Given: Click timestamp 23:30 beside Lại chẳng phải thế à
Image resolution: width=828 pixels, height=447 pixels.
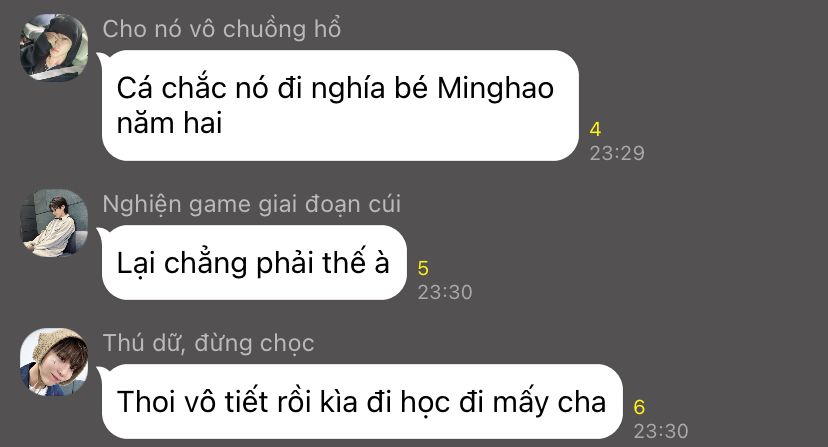Looking at the screenshot, I should [x=445, y=292].
